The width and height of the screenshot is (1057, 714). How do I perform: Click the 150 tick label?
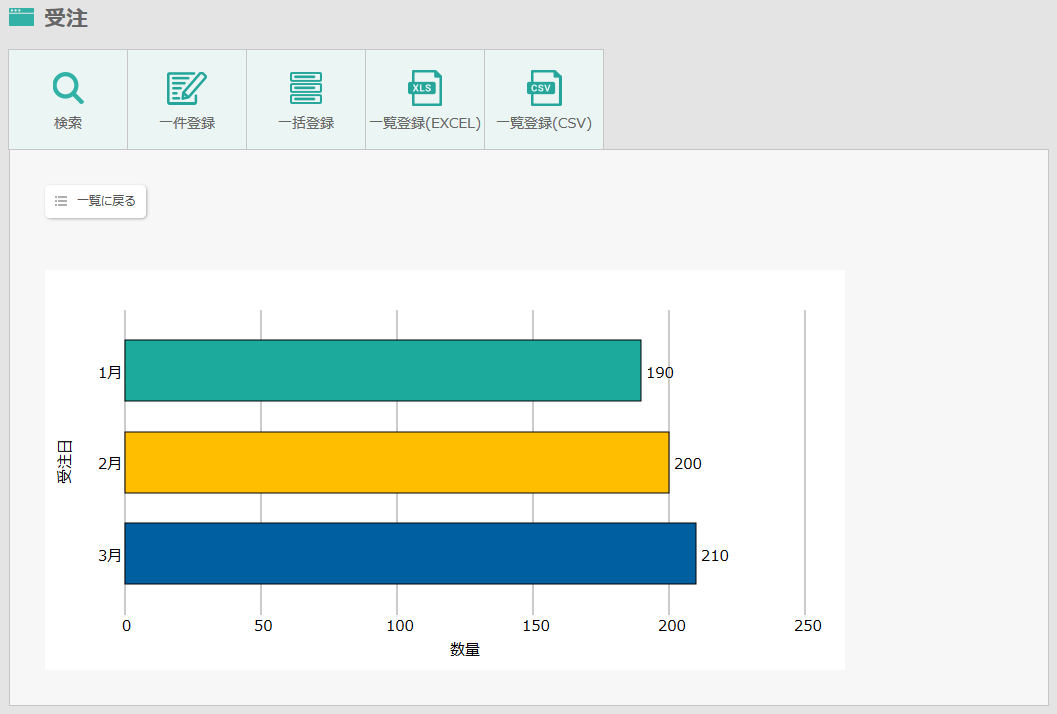tap(536, 626)
